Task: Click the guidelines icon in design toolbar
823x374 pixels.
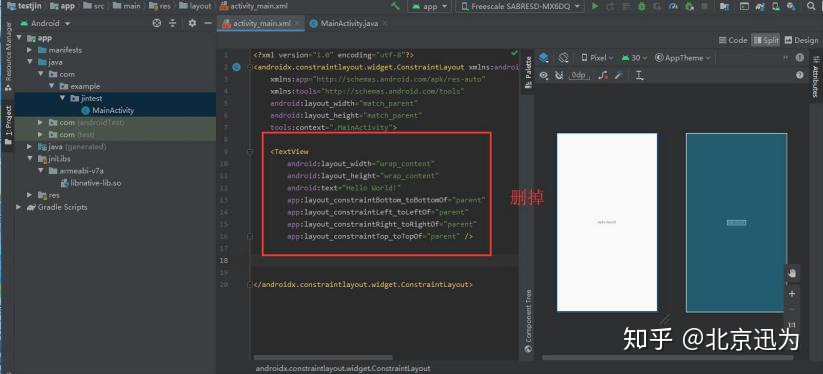Action: pos(639,76)
